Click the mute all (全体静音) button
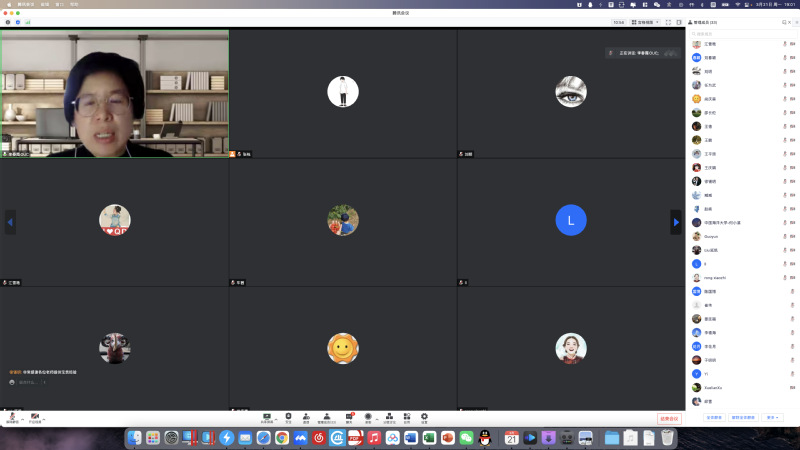 [x=714, y=417]
